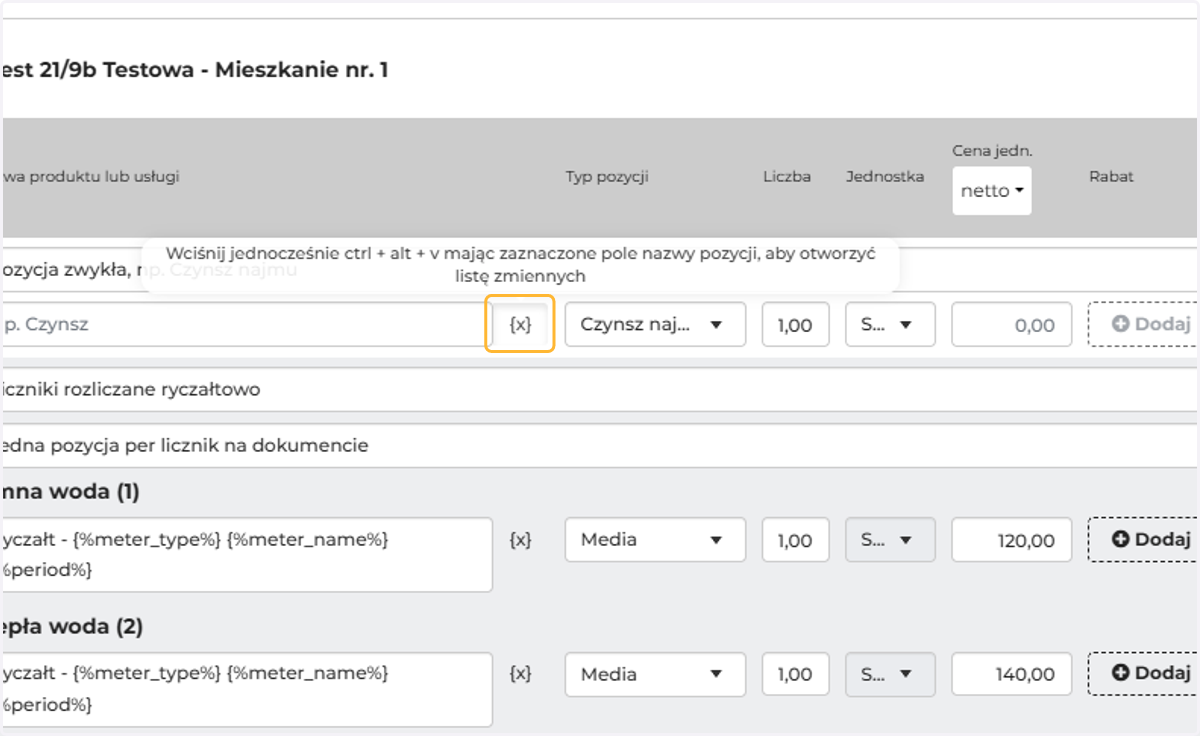The height and width of the screenshot is (736, 1200).
Task: Click 'Rabat' column header
Action: (1111, 176)
